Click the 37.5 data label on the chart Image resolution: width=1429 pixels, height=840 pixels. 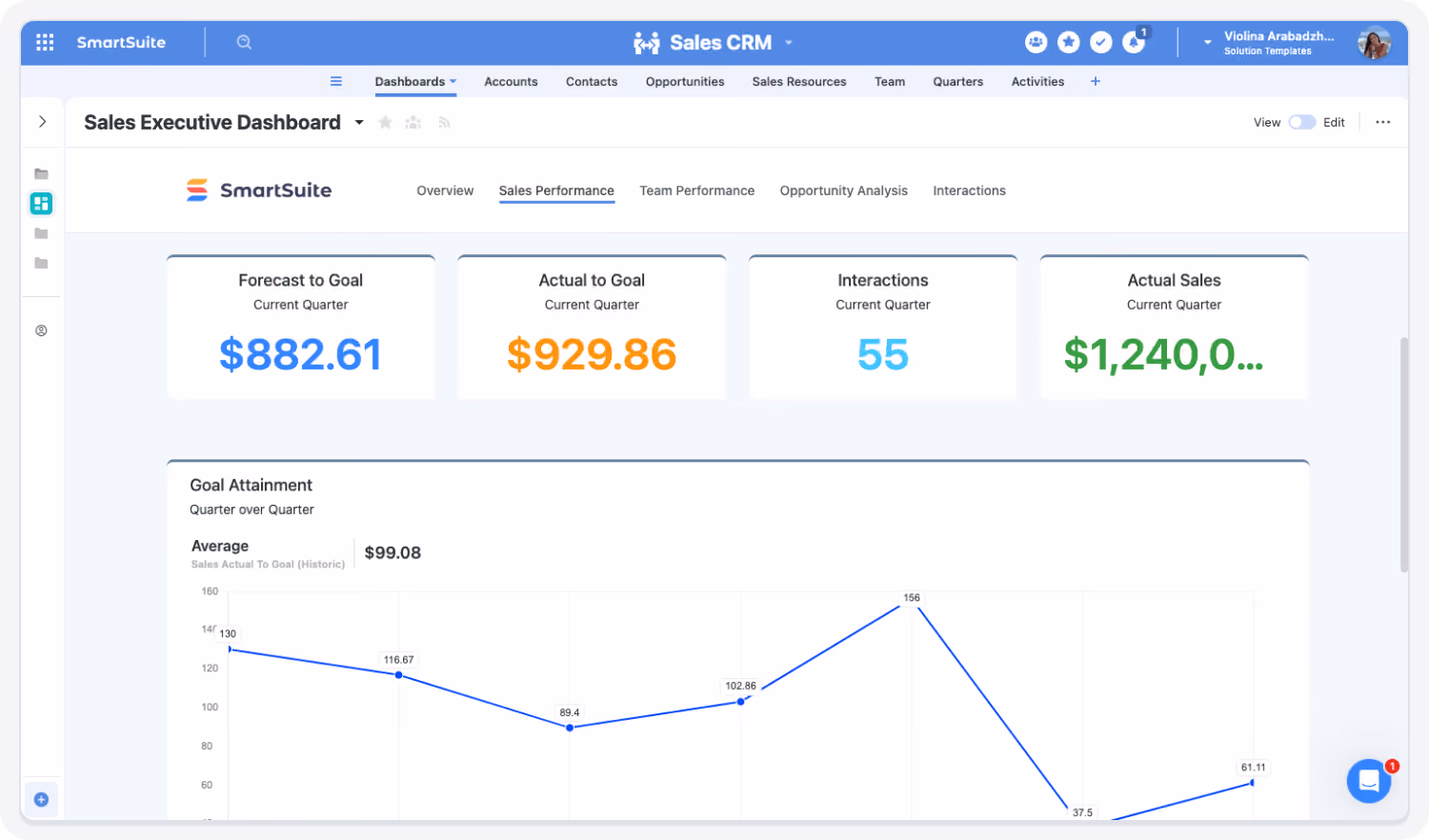[x=1082, y=812]
